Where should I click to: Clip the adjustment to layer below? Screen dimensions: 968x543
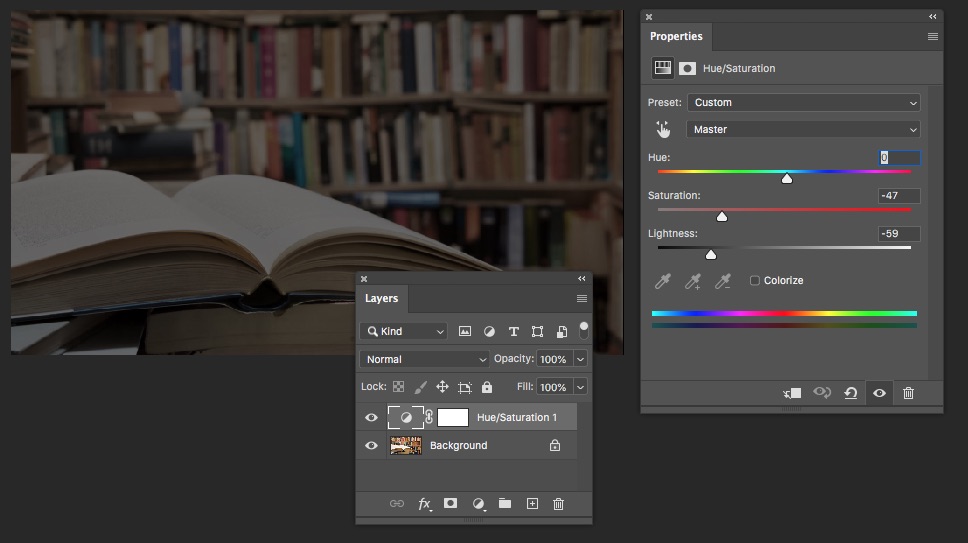[792, 393]
